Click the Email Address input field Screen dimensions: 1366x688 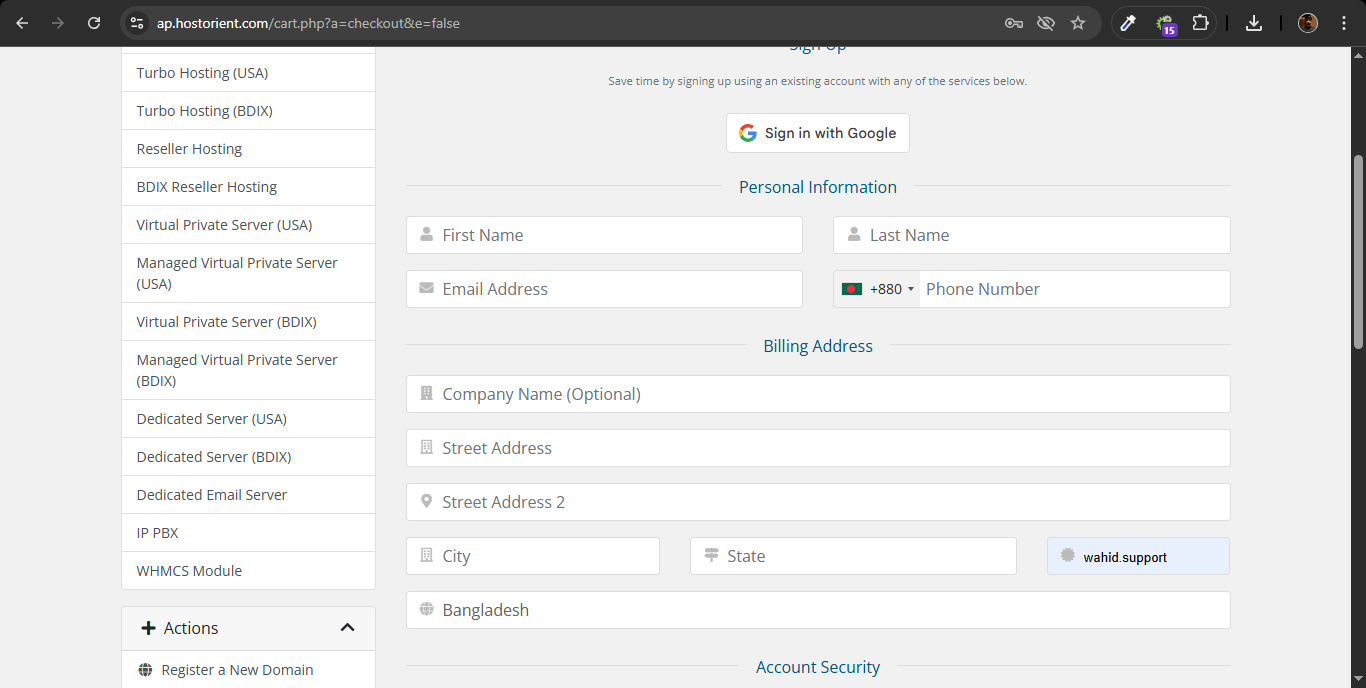604,289
